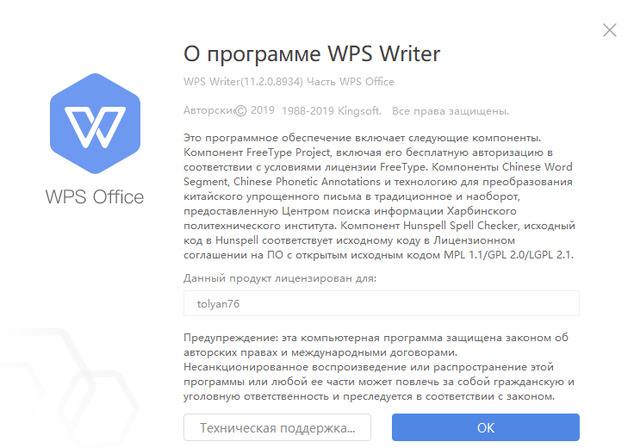Image resolution: width=640 pixels, height=448 pixels.
Task: Click the paragraph starting Это программное обеспечение
Action: (379, 196)
